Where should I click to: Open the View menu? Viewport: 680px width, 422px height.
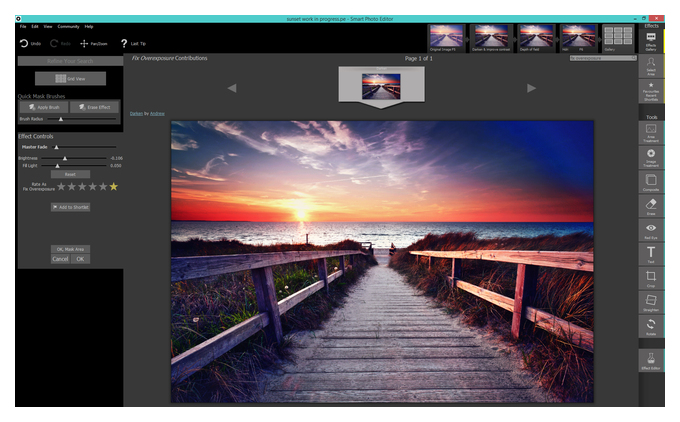pyautogui.click(x=48, y=26)
